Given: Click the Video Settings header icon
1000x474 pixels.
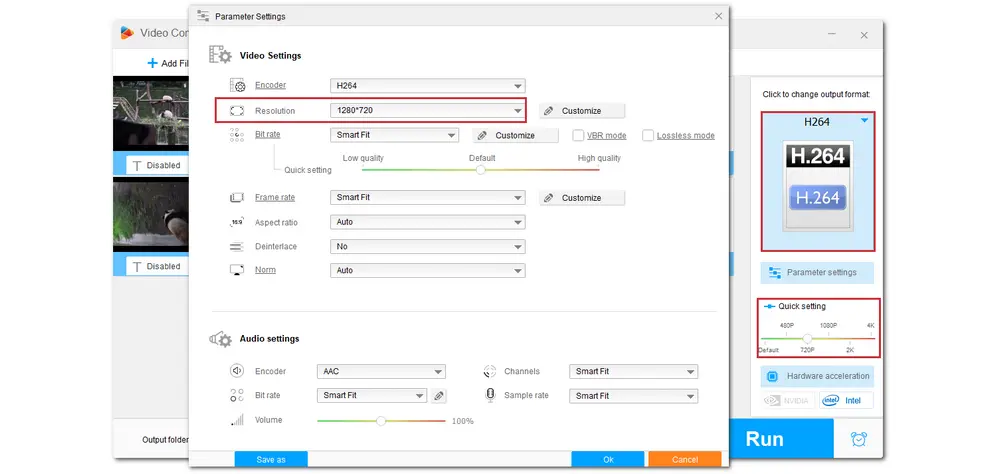Looking at the screenshot, I should (220, 55).
